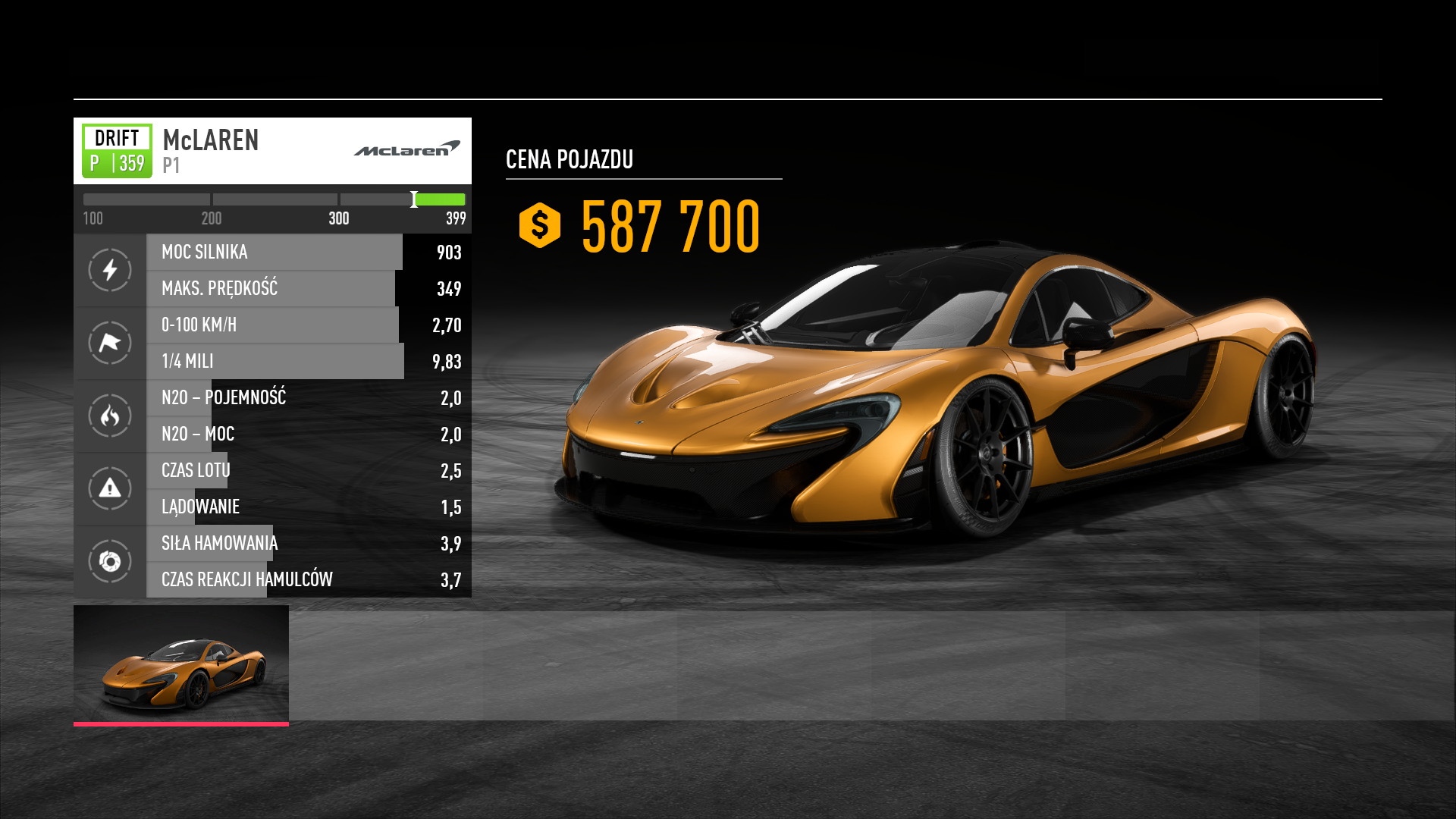Click the 587 700 vehicle price

(670, 227)
